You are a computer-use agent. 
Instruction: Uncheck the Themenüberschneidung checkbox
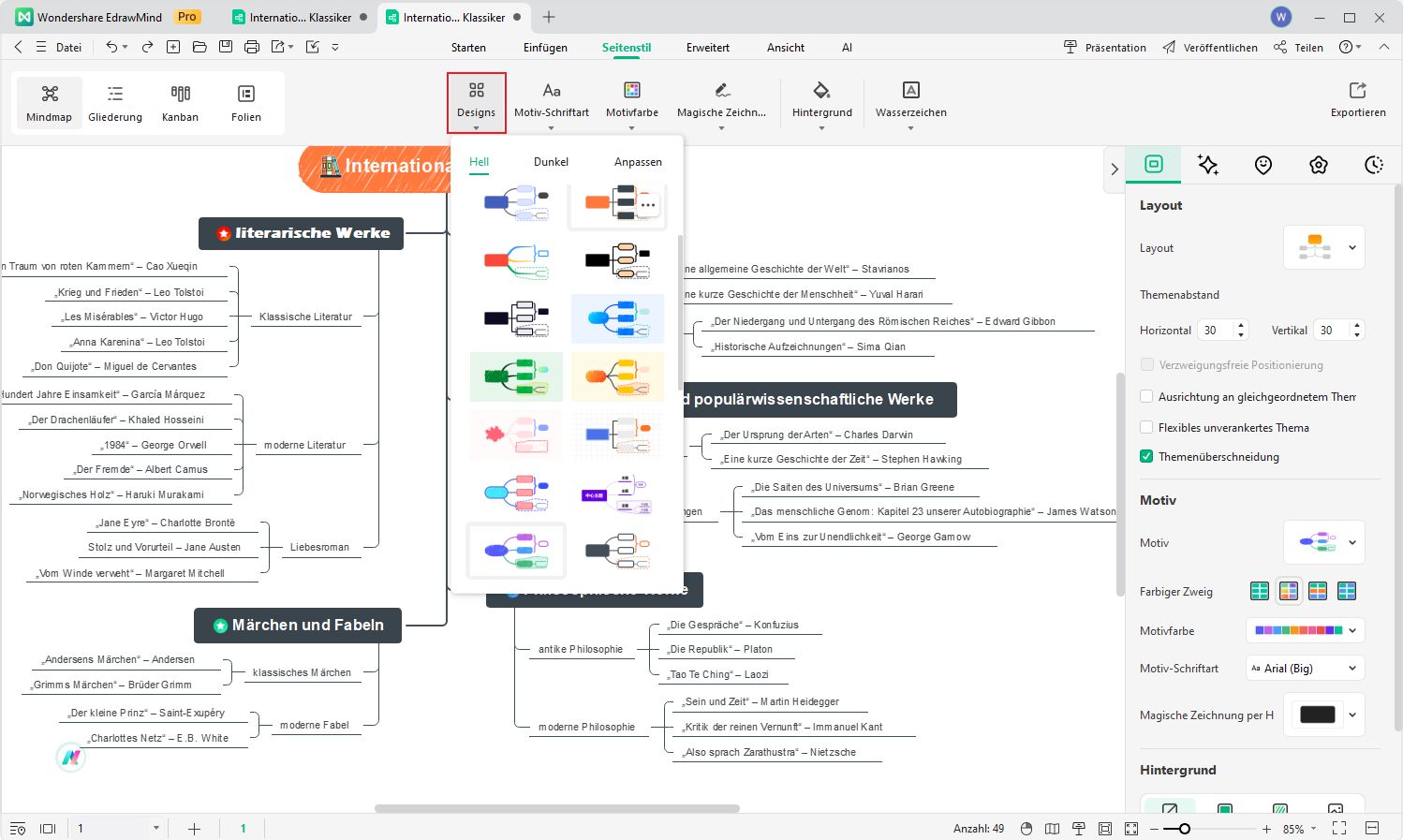1146,457
